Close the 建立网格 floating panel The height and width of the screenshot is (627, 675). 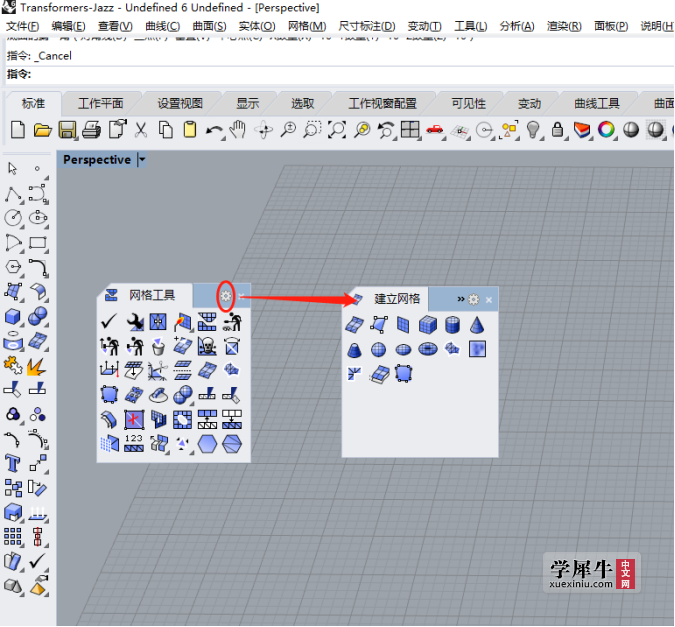coord(489,300)
